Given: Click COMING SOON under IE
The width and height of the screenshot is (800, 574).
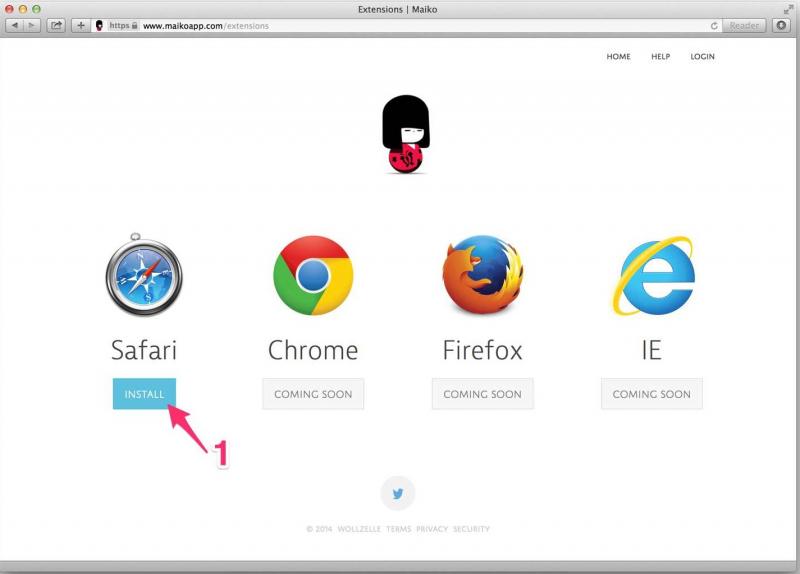Looking at the screenshot, I should click(652, 394).
